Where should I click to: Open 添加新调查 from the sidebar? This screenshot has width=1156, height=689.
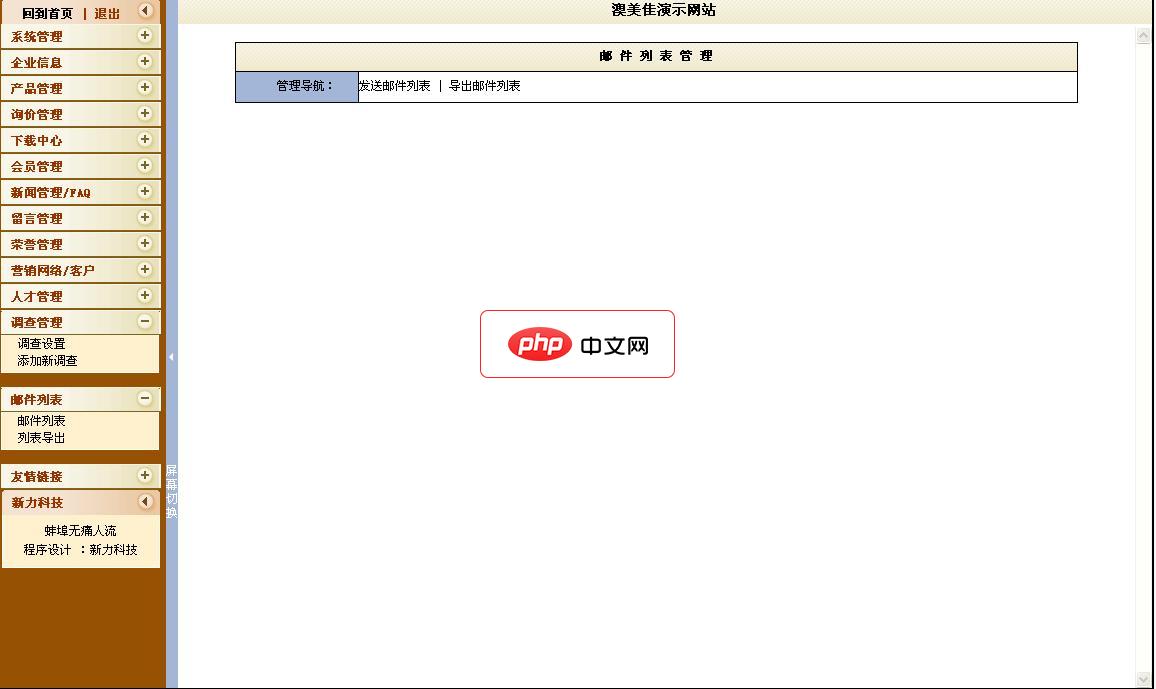pos(45,361)
